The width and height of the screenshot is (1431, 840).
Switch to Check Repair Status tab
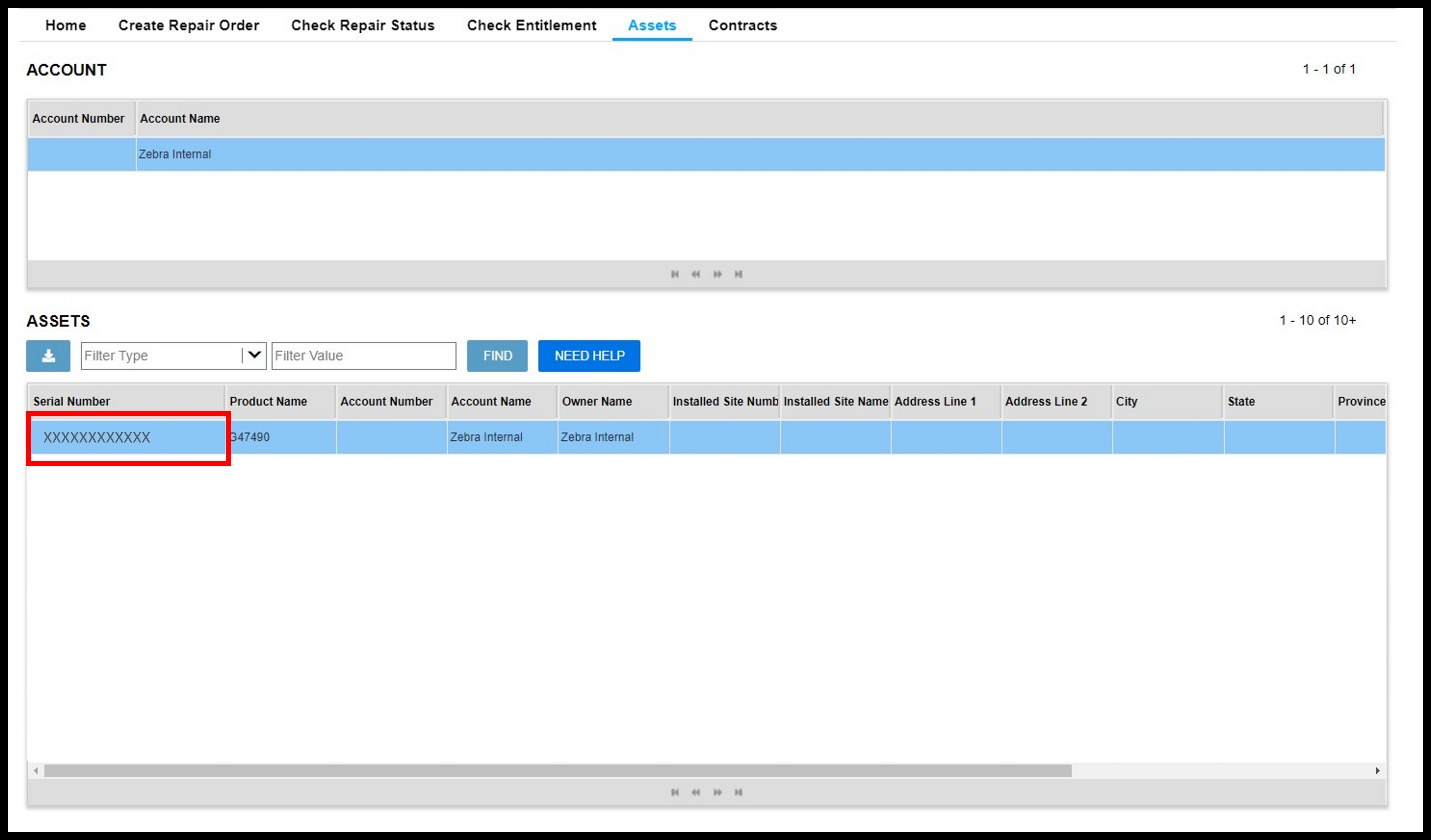[363, 25]
